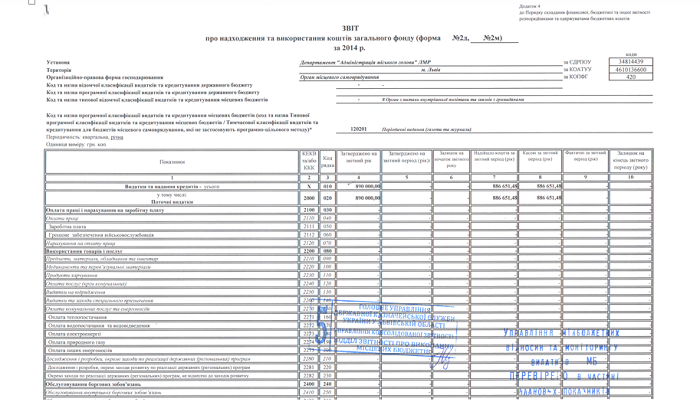Screen dimensions: 700x402
Task: Click the ЄДРПОУ code value '34814439'
Action: pos(631,62)
